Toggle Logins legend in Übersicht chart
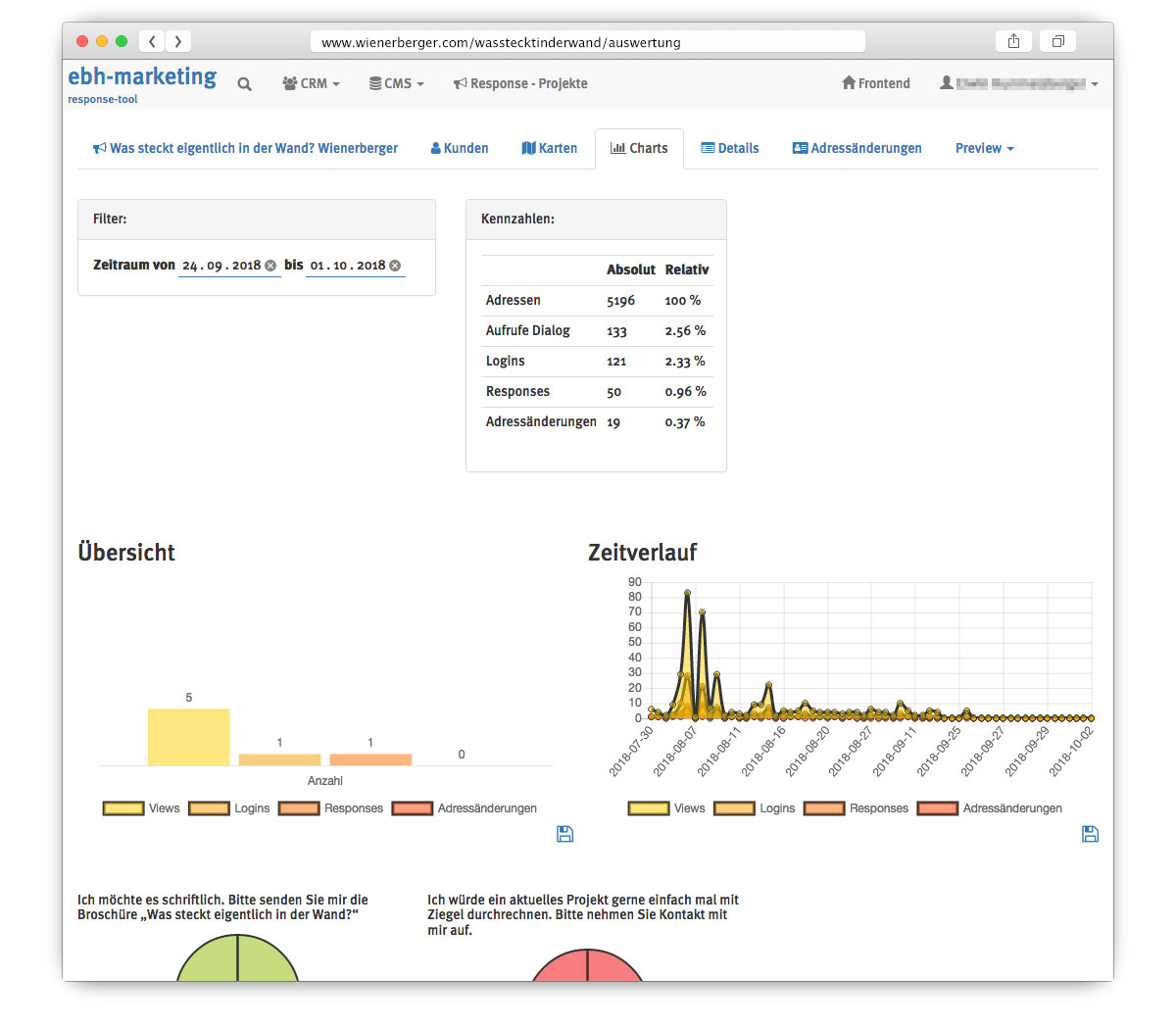The width and height of the screenshot is (1176, 1026). (x=229, y=808)
